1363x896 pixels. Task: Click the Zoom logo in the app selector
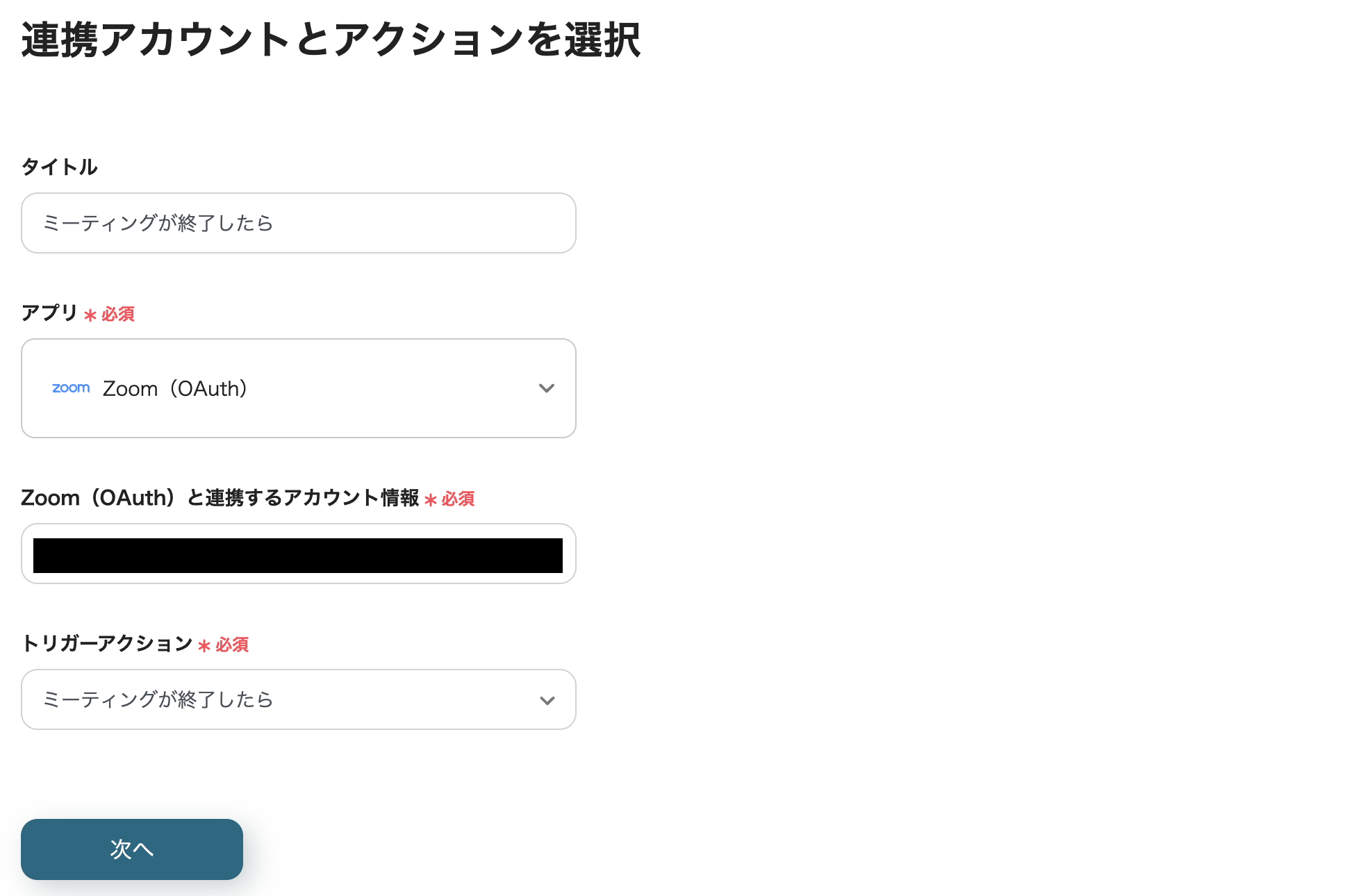coord(70,388)
